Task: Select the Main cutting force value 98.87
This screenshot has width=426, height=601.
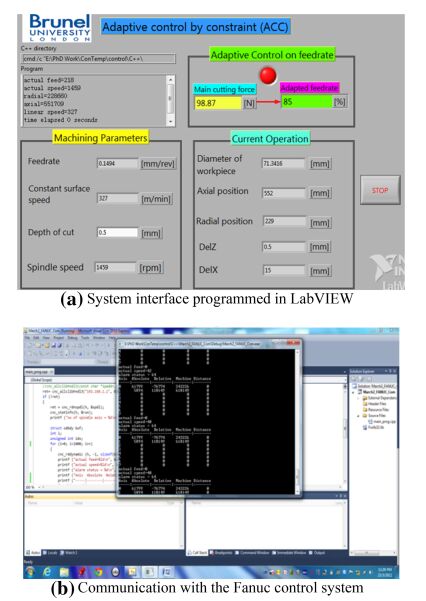Action: tap(218, 103)
